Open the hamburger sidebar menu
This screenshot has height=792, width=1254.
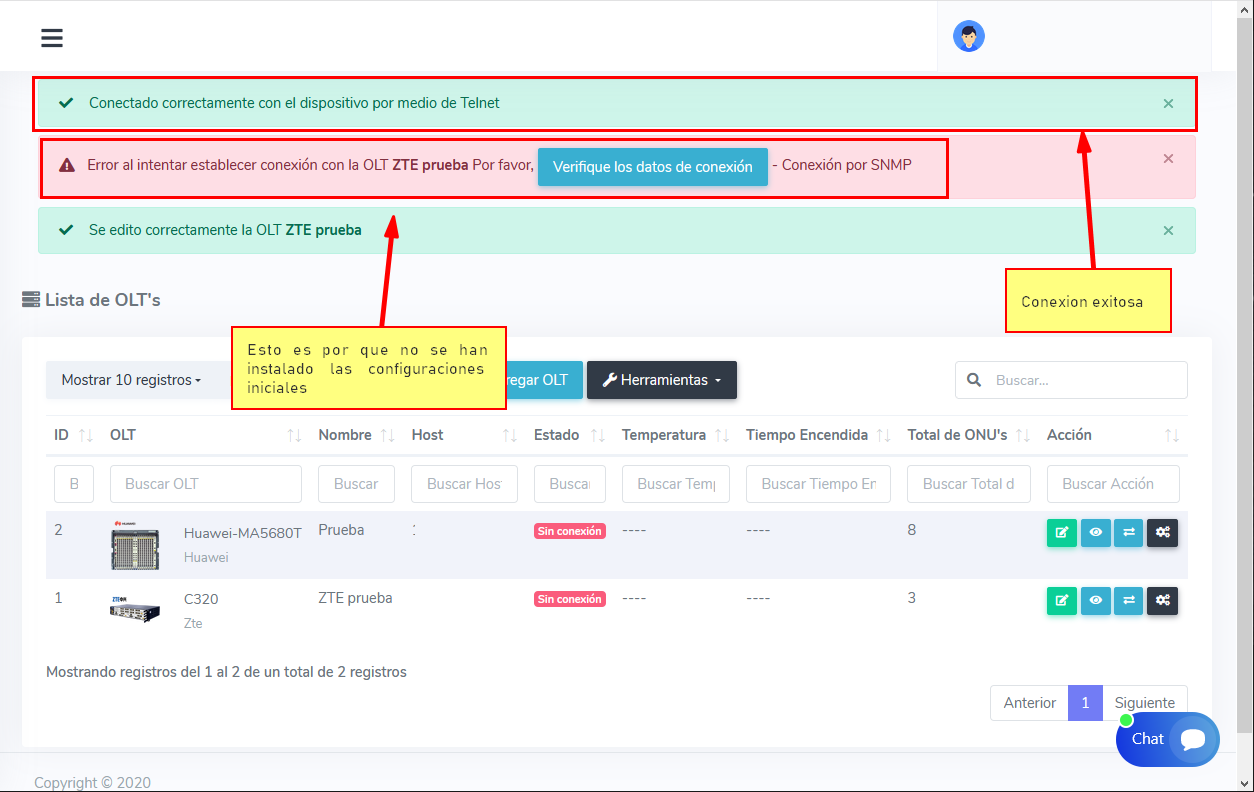(x=52, y=38)
